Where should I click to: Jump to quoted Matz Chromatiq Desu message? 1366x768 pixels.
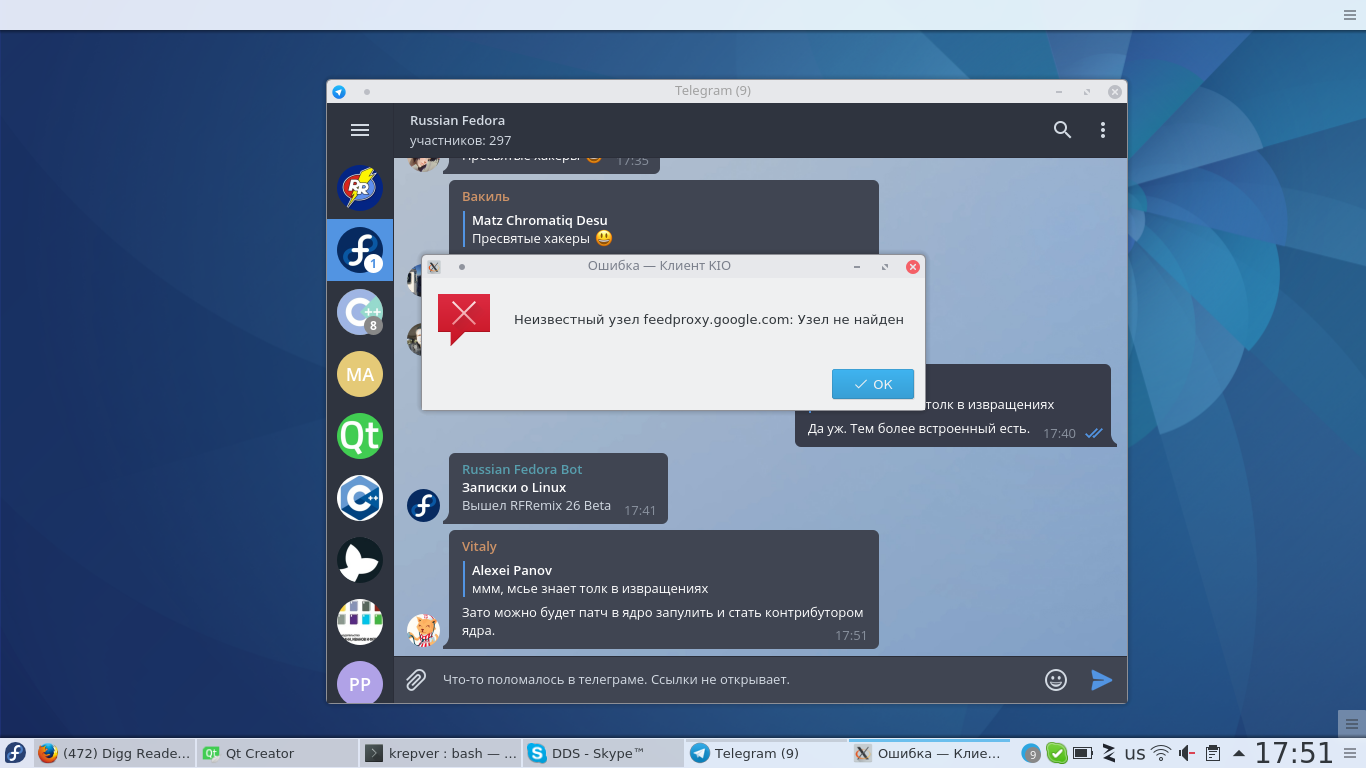(x=540, y=230)
